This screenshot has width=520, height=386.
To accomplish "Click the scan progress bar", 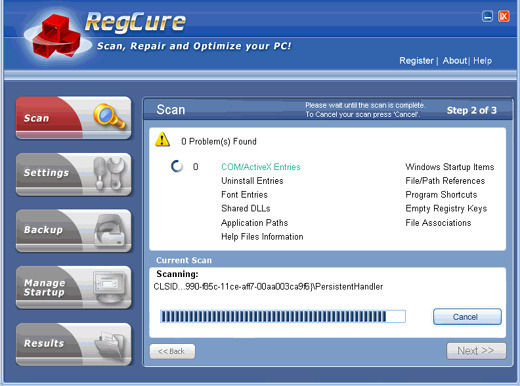I will 283,316.
